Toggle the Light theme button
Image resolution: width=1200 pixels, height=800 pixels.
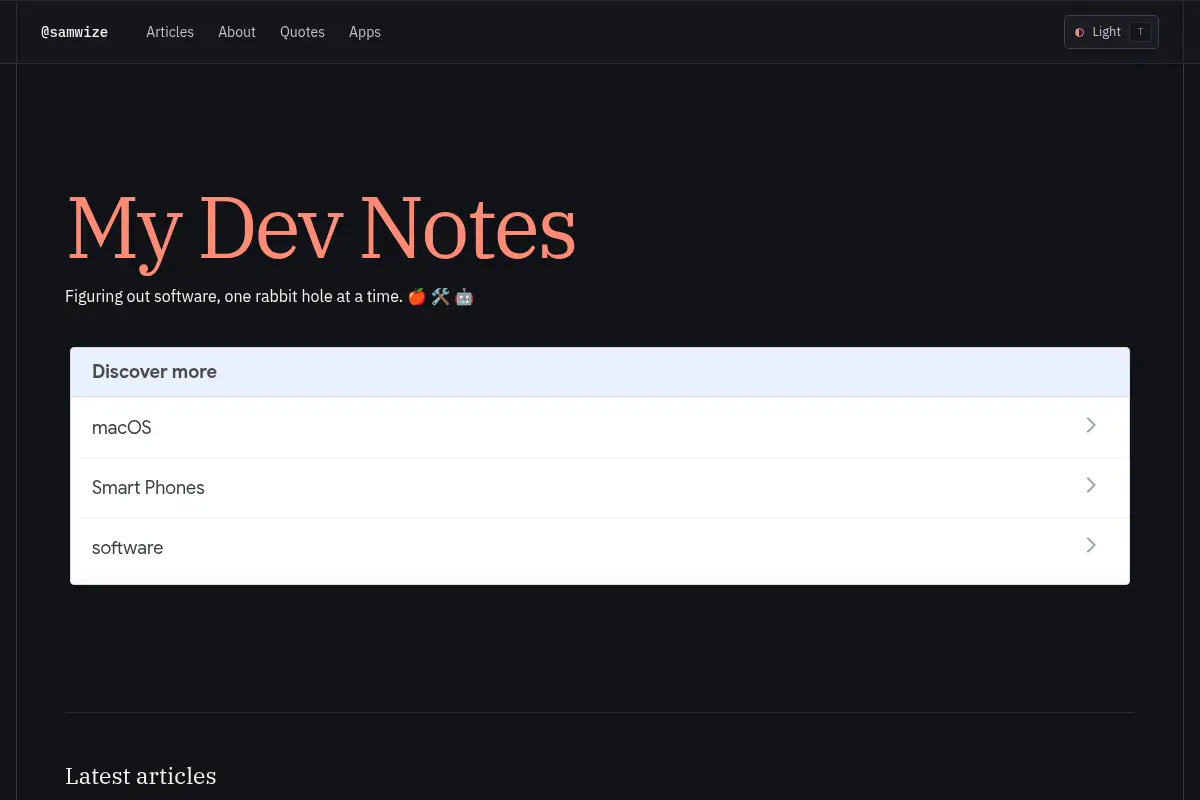pyautogui.click(x=1111, y=32)
